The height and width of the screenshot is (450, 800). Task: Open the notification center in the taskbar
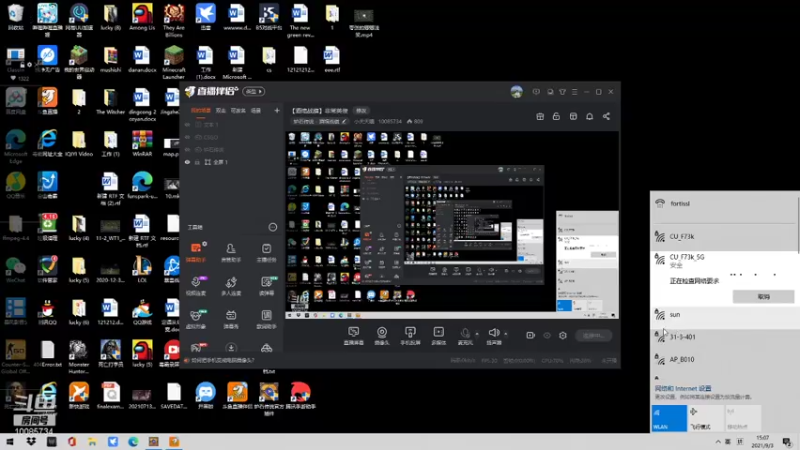tap(787, 442)
